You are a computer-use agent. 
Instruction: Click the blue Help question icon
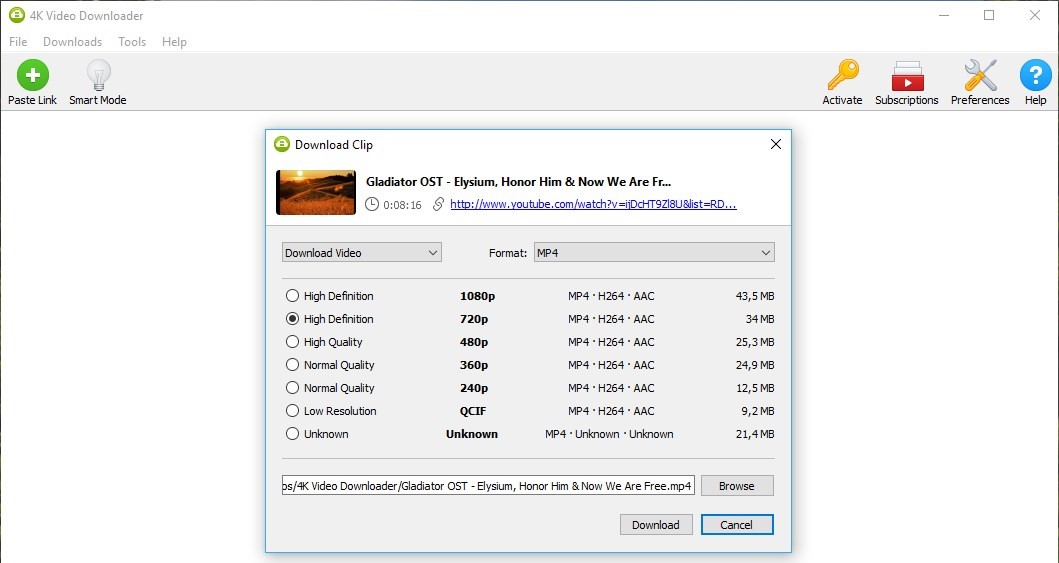1035,75
